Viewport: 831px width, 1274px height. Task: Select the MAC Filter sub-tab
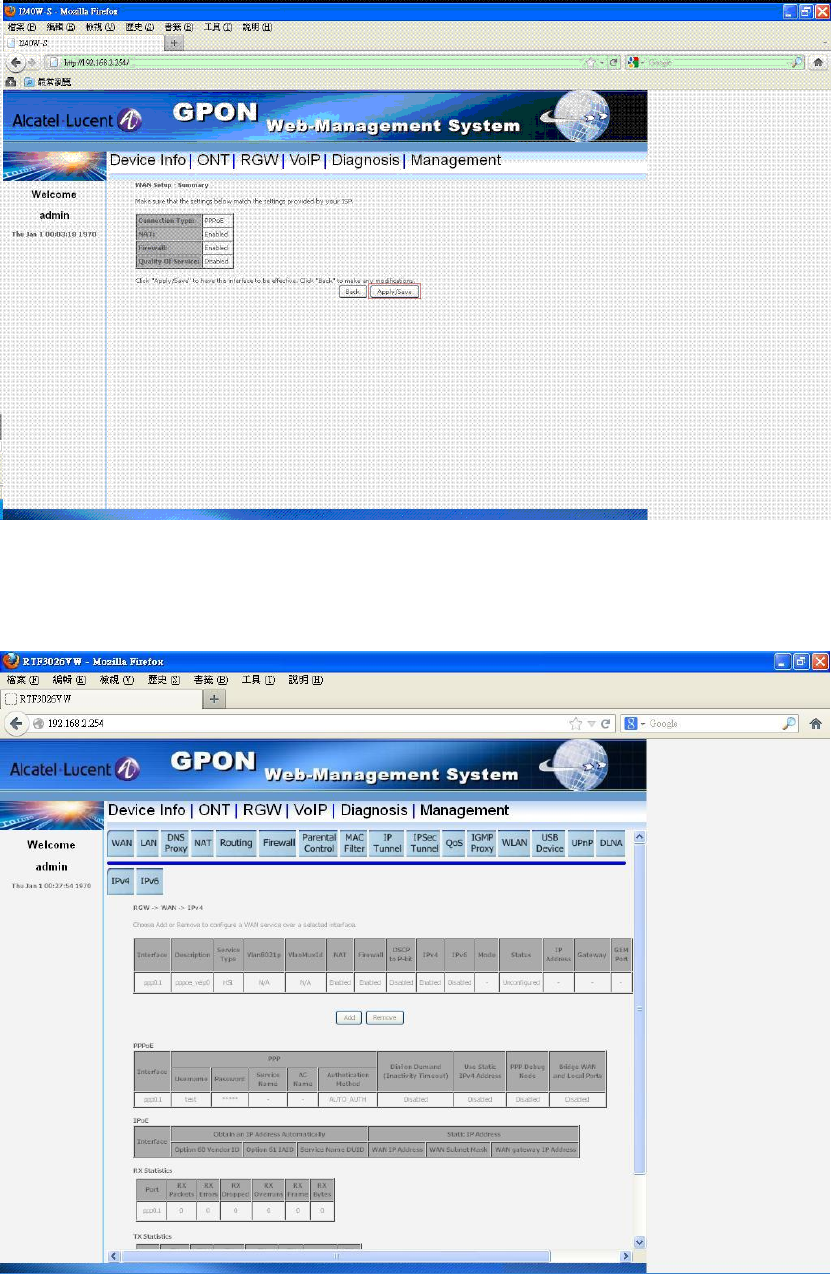click(354, 843)
